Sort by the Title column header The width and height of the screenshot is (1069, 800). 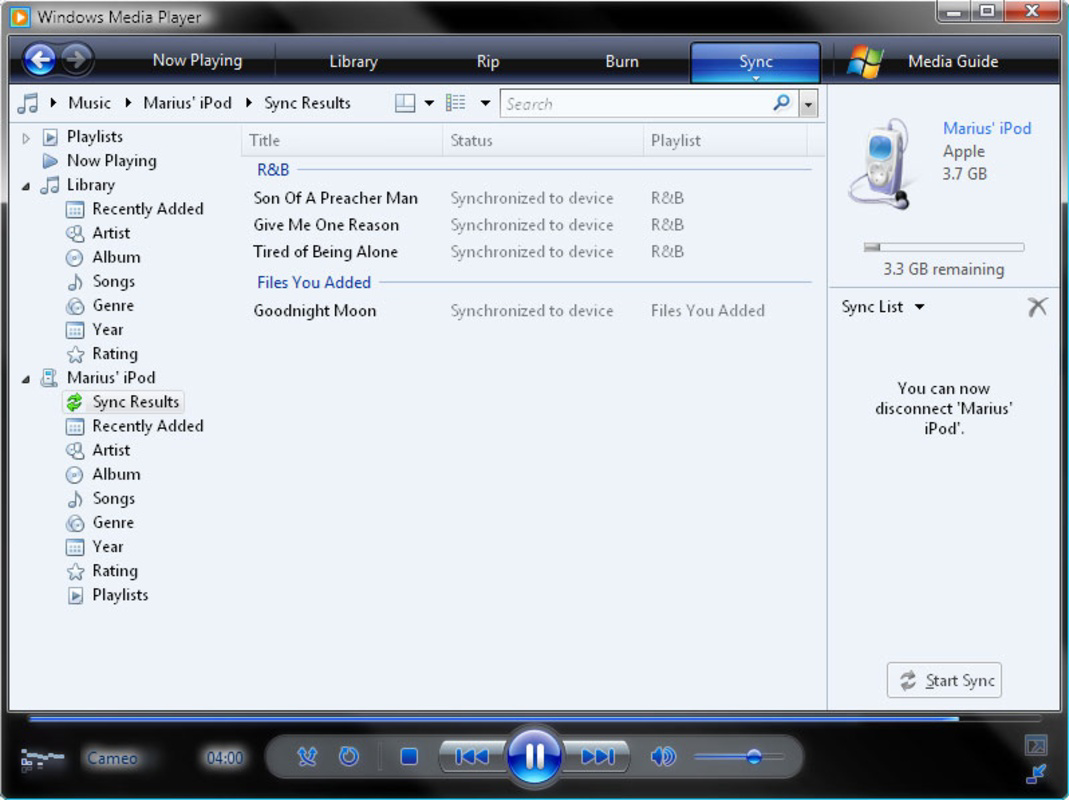point(342,140)
